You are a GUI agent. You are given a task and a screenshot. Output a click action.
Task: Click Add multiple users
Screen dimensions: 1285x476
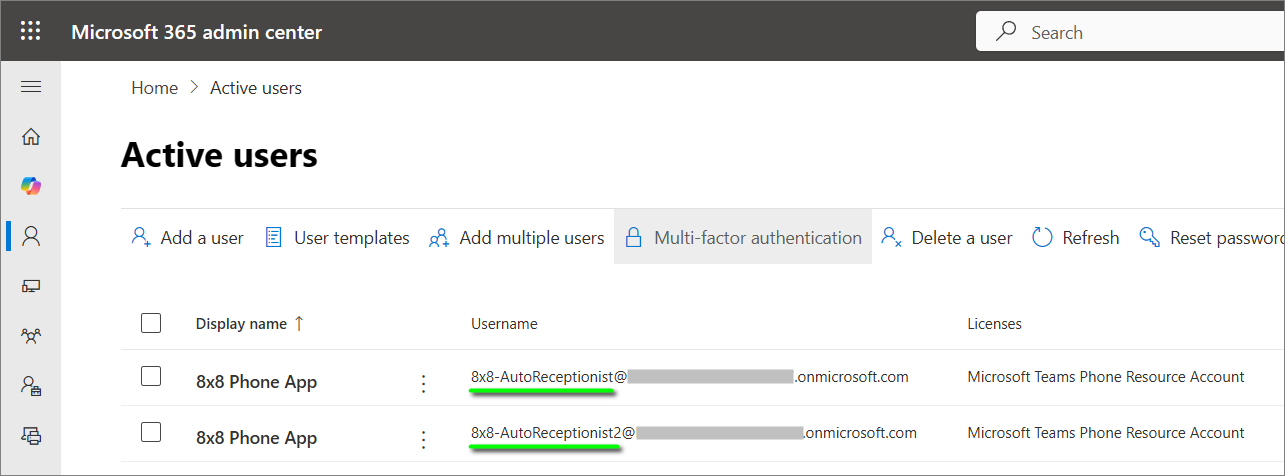pyautogui.click(x=516, y=238)
